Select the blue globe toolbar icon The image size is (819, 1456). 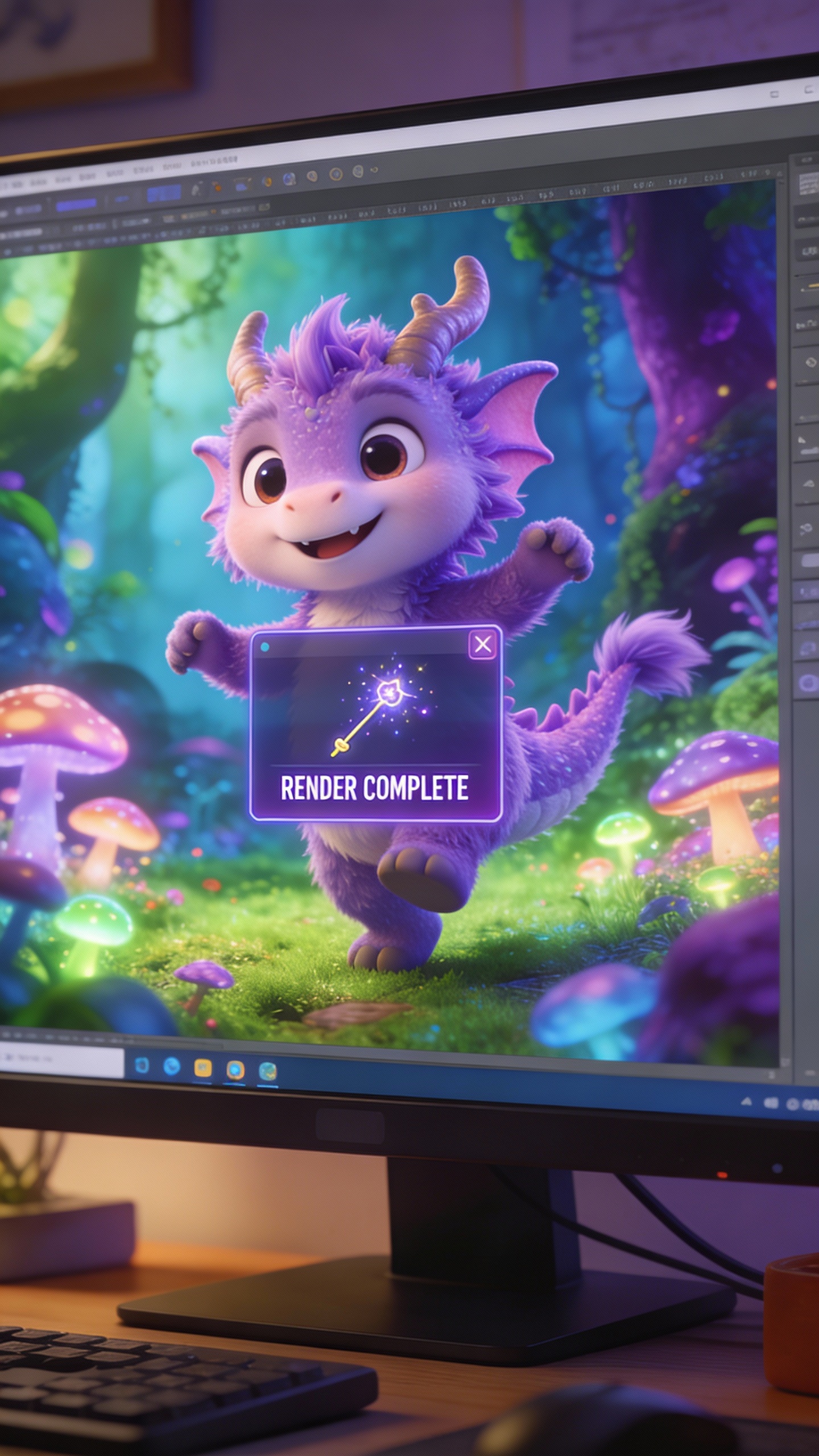pyautogui.click(x=289, y=179)
